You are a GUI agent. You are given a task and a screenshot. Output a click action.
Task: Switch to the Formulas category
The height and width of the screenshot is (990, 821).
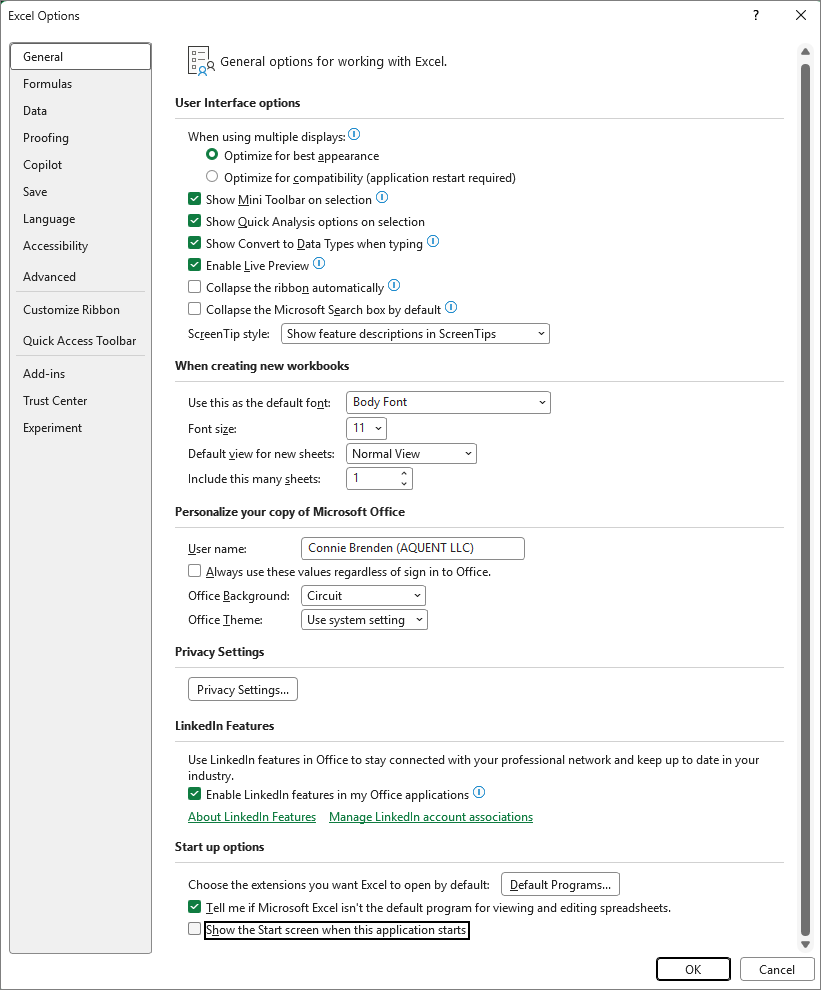(x=81, y=83)
